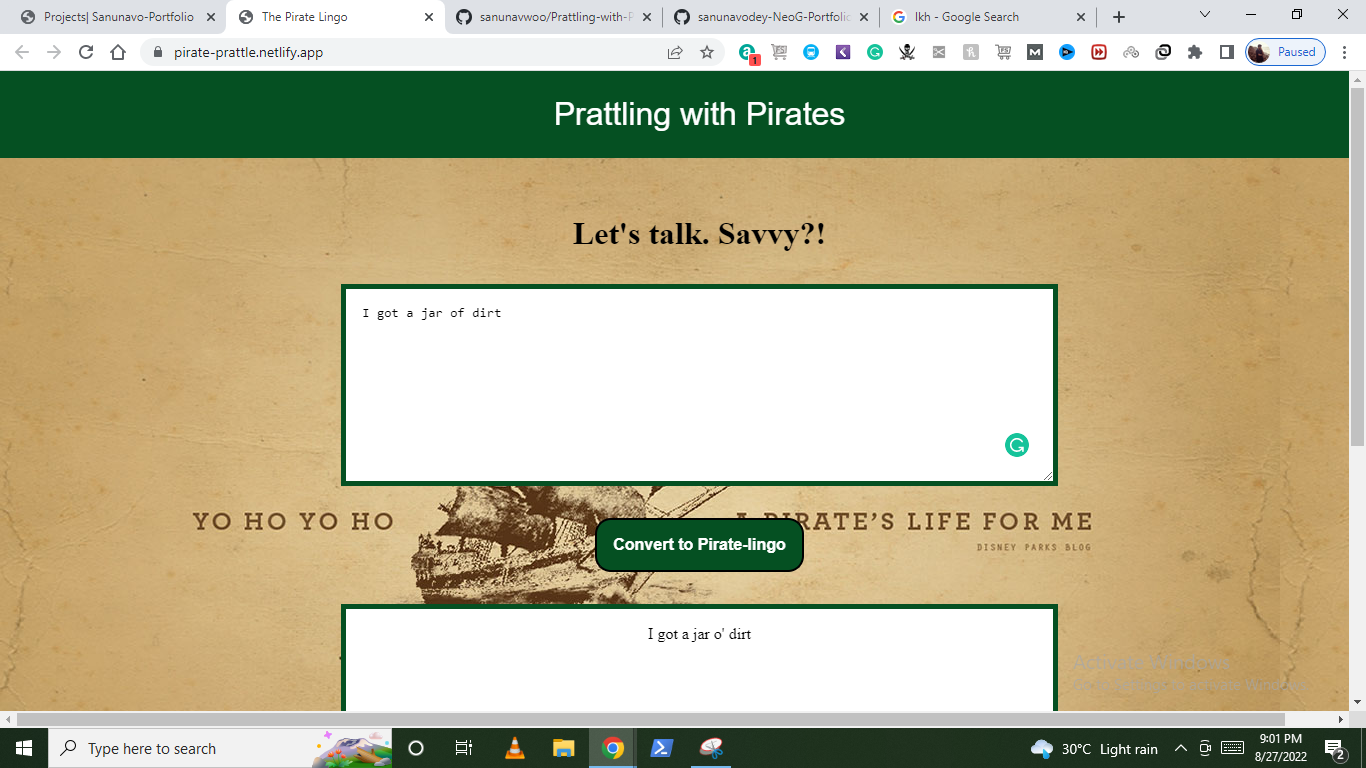Open the Extensions puzzle-piece menu
1366x768 pixels.
(x=1195, y=51)
